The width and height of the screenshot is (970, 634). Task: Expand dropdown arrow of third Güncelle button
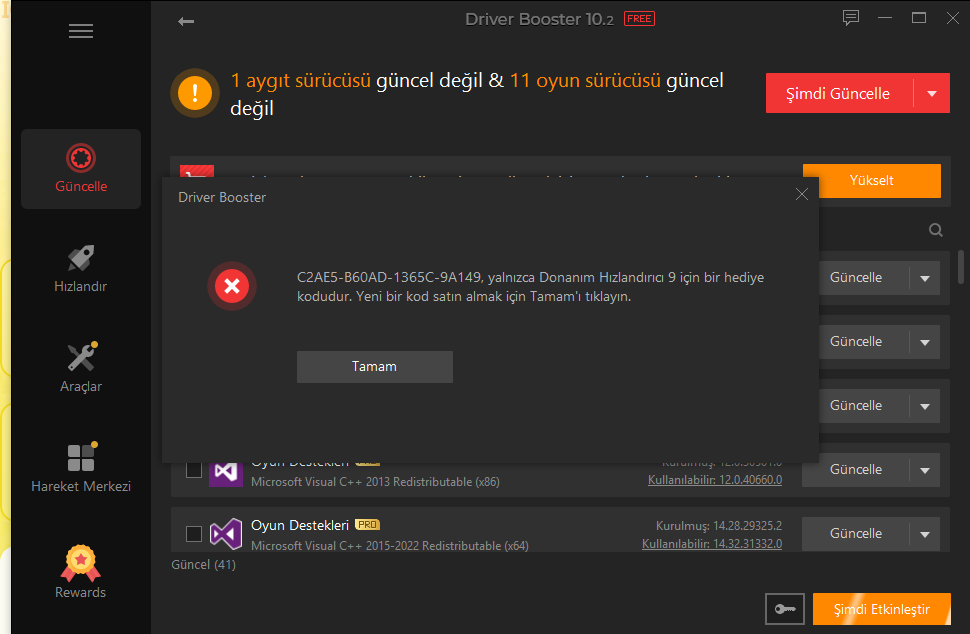point(925,406)
